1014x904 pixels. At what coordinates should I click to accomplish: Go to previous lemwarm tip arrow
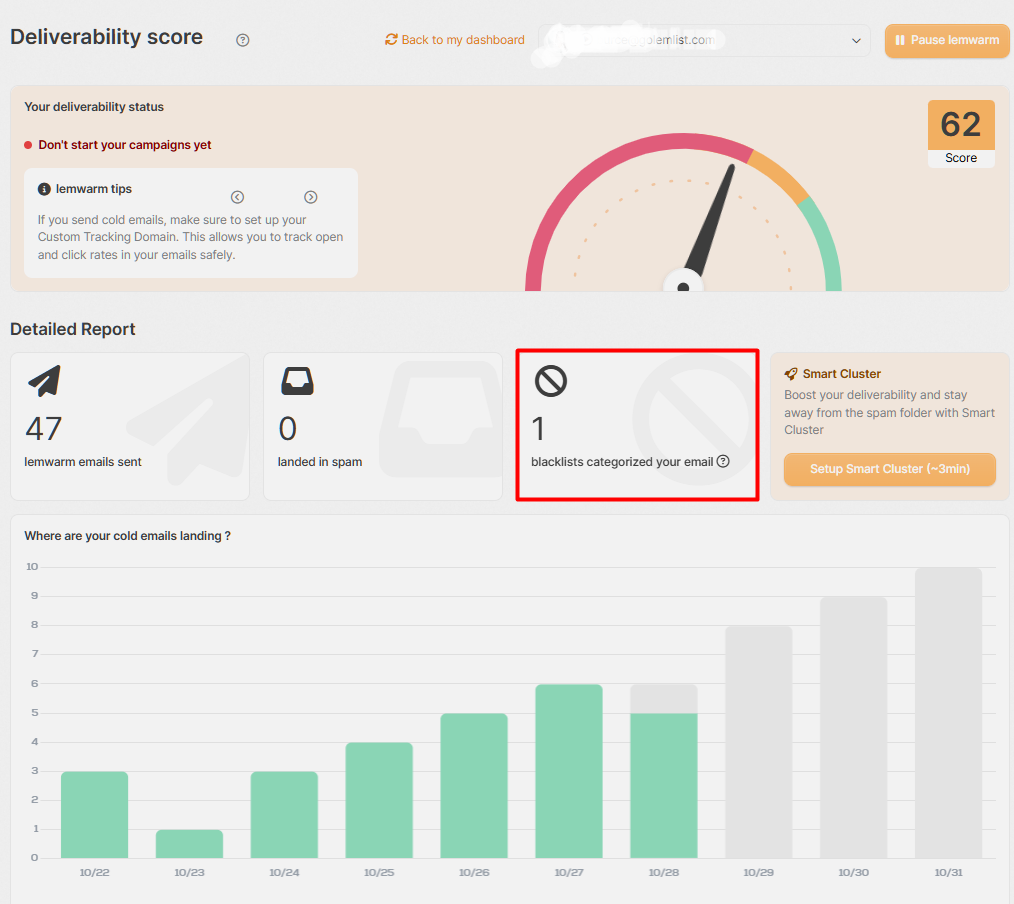(x=237, y=197)
